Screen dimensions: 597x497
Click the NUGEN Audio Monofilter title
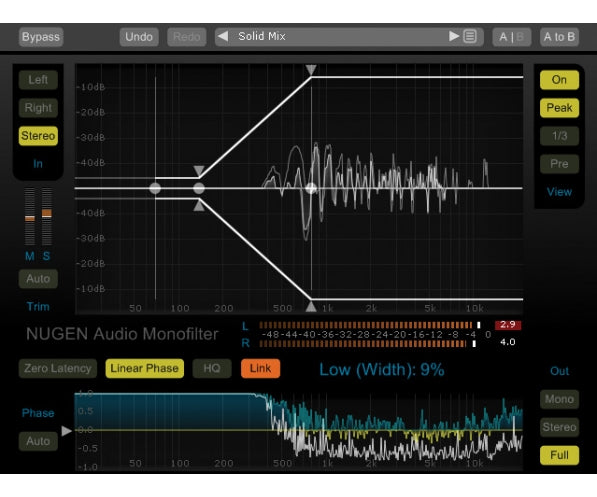[122, 334]
